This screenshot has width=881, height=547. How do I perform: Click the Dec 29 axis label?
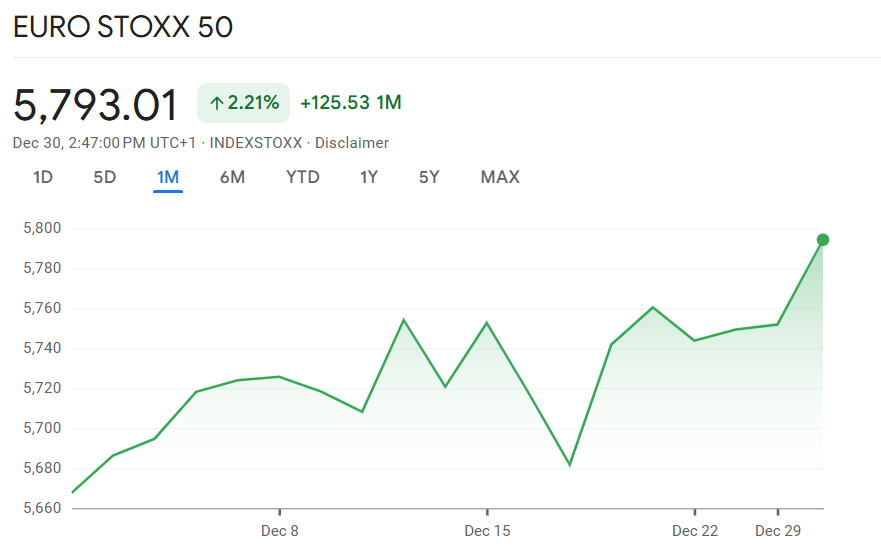coord(778,531)
